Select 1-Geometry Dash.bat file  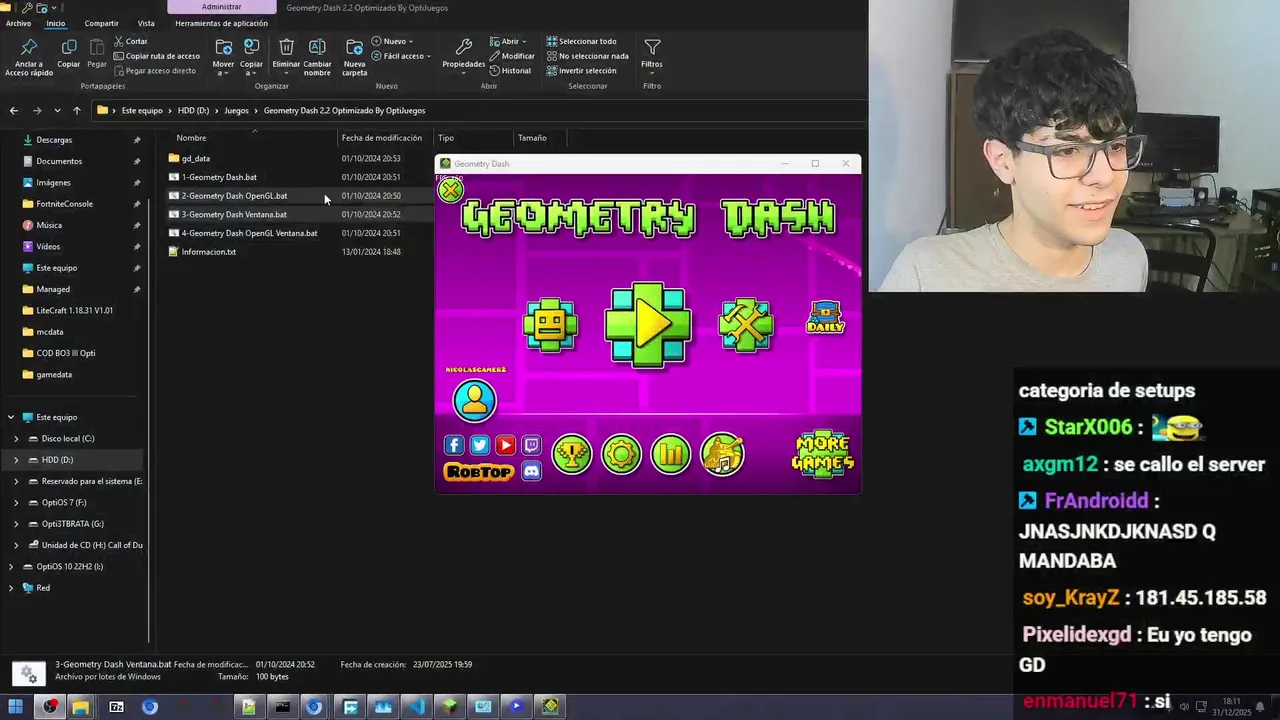pyautogui.click(x=218, y=177)
